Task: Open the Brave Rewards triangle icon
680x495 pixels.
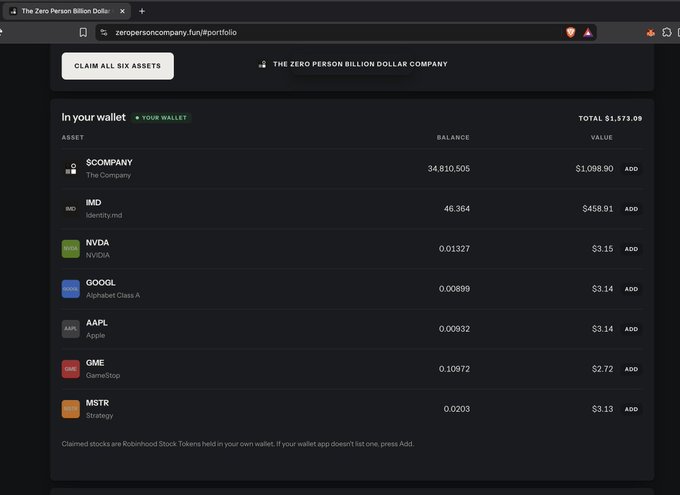Action: pos(588,32)
